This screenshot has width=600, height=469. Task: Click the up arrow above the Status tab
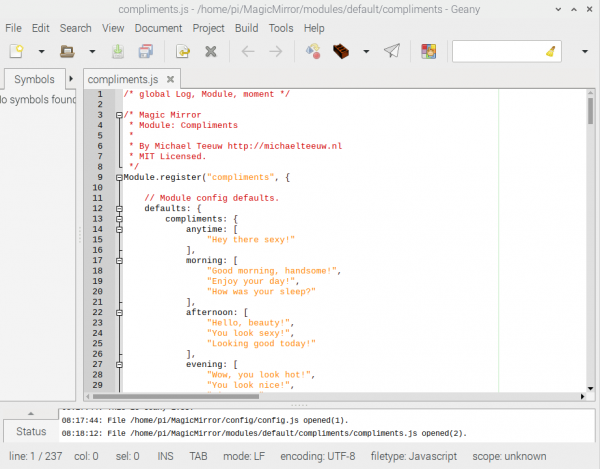(x=31, y=413)
